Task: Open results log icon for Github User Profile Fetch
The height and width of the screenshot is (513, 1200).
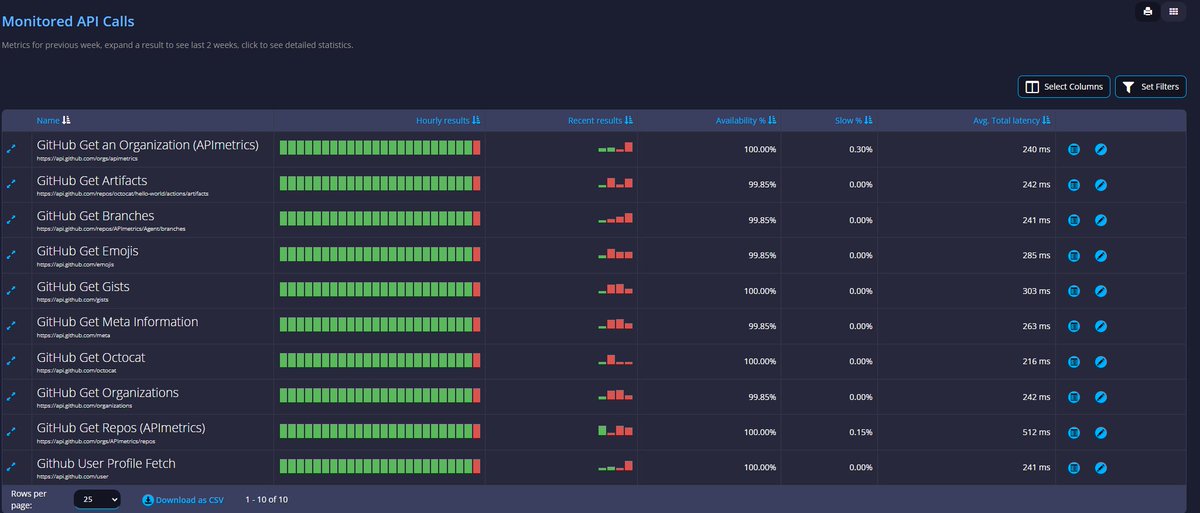Action: (x=1074, y=467)
